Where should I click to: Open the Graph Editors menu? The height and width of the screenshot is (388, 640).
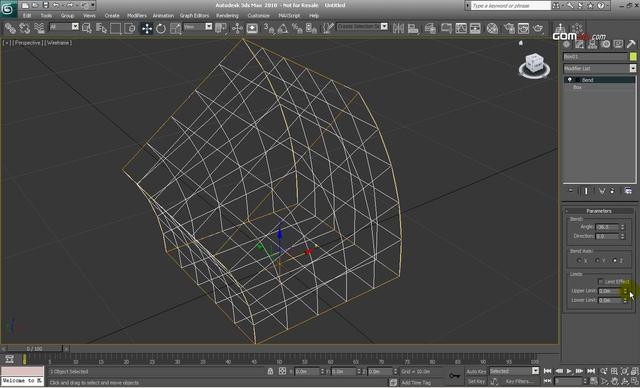pos(194,16)
